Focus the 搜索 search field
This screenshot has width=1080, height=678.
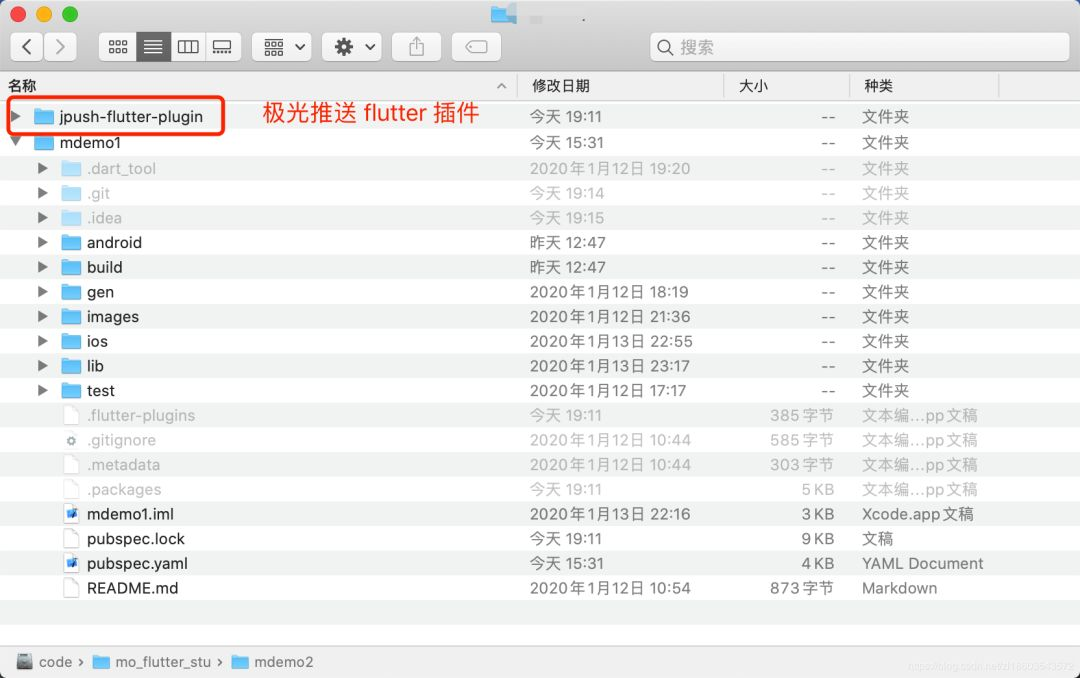[x=860, y=47]
